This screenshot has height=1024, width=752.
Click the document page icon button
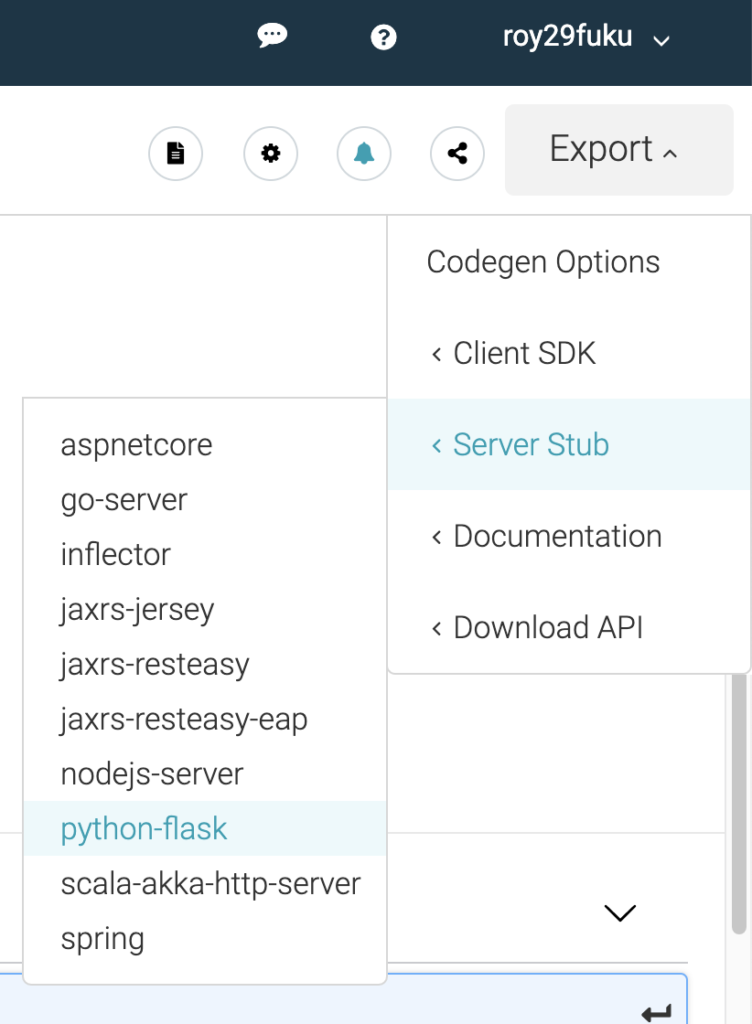[176, 153]
